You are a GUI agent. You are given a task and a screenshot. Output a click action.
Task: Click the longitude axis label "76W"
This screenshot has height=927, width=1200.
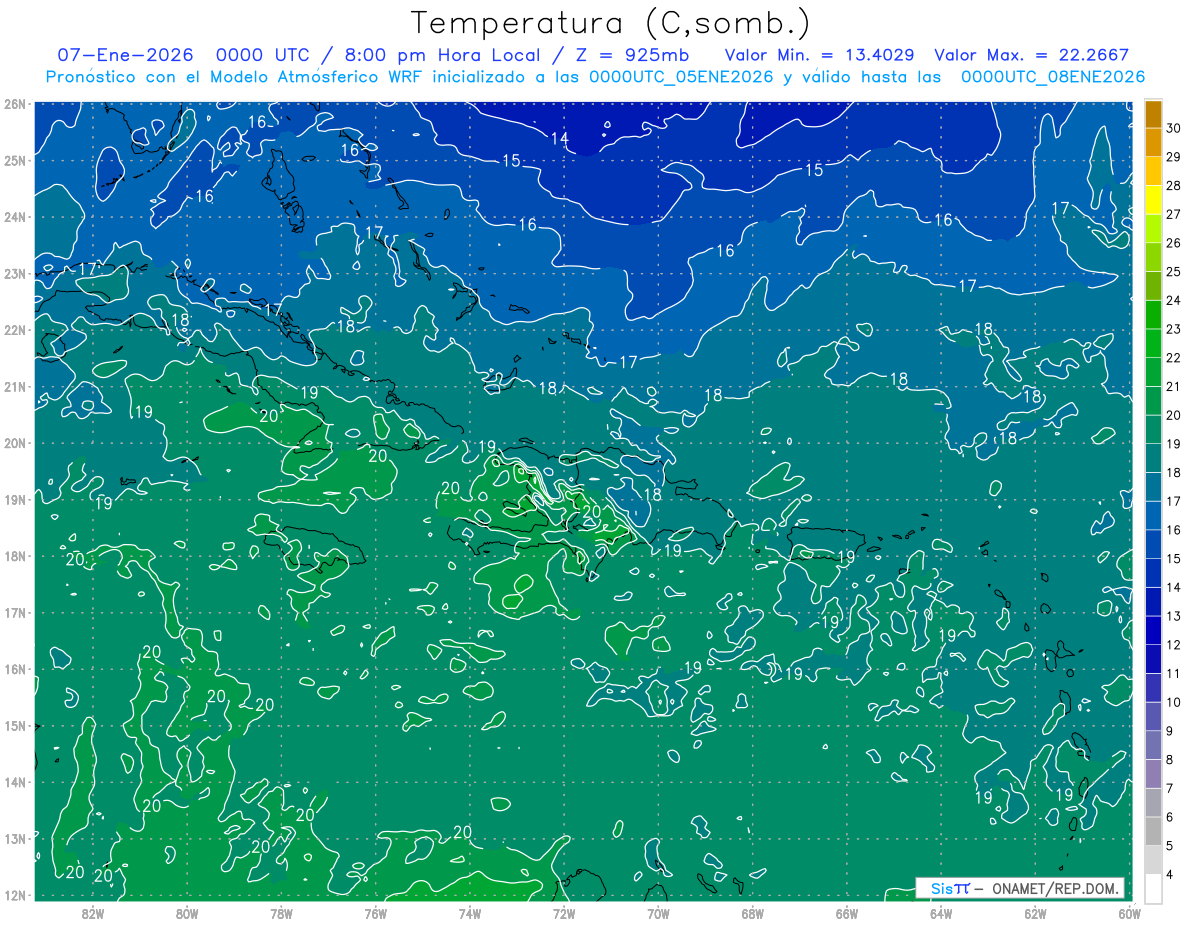pyautogui.click(x=375, y=913)
